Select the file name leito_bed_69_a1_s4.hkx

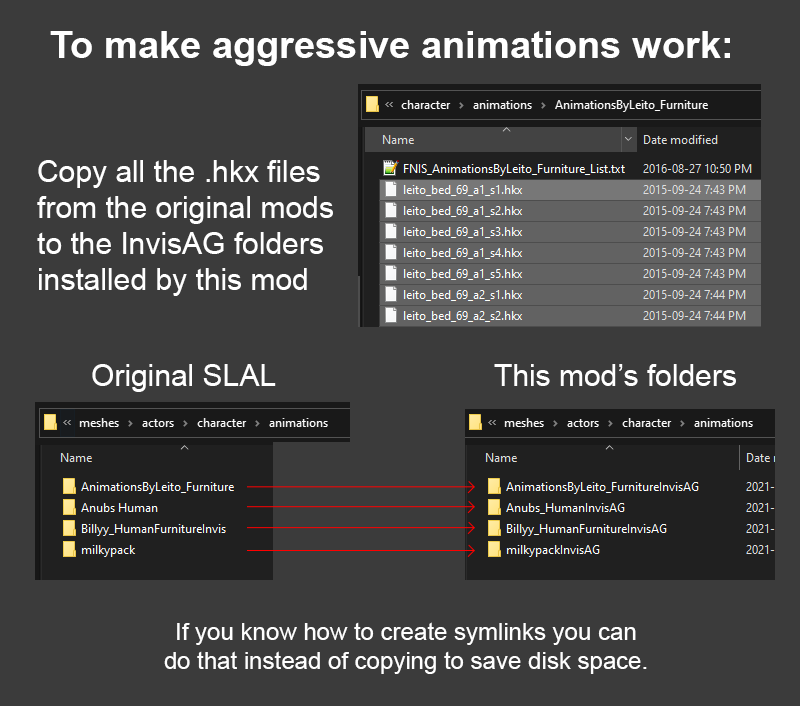coord(462,253)
